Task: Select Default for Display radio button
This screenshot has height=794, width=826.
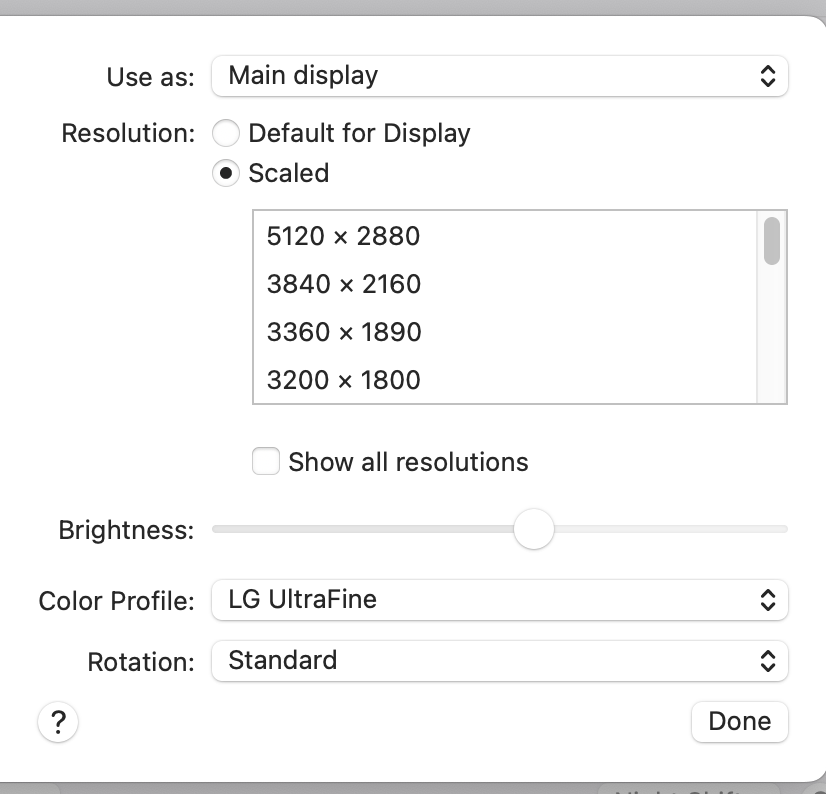Action: pyautogui.click(x=227, y=133)
